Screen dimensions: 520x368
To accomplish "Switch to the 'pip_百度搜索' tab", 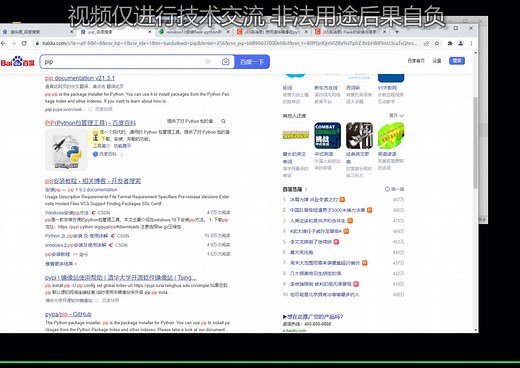I will [115, 32].
